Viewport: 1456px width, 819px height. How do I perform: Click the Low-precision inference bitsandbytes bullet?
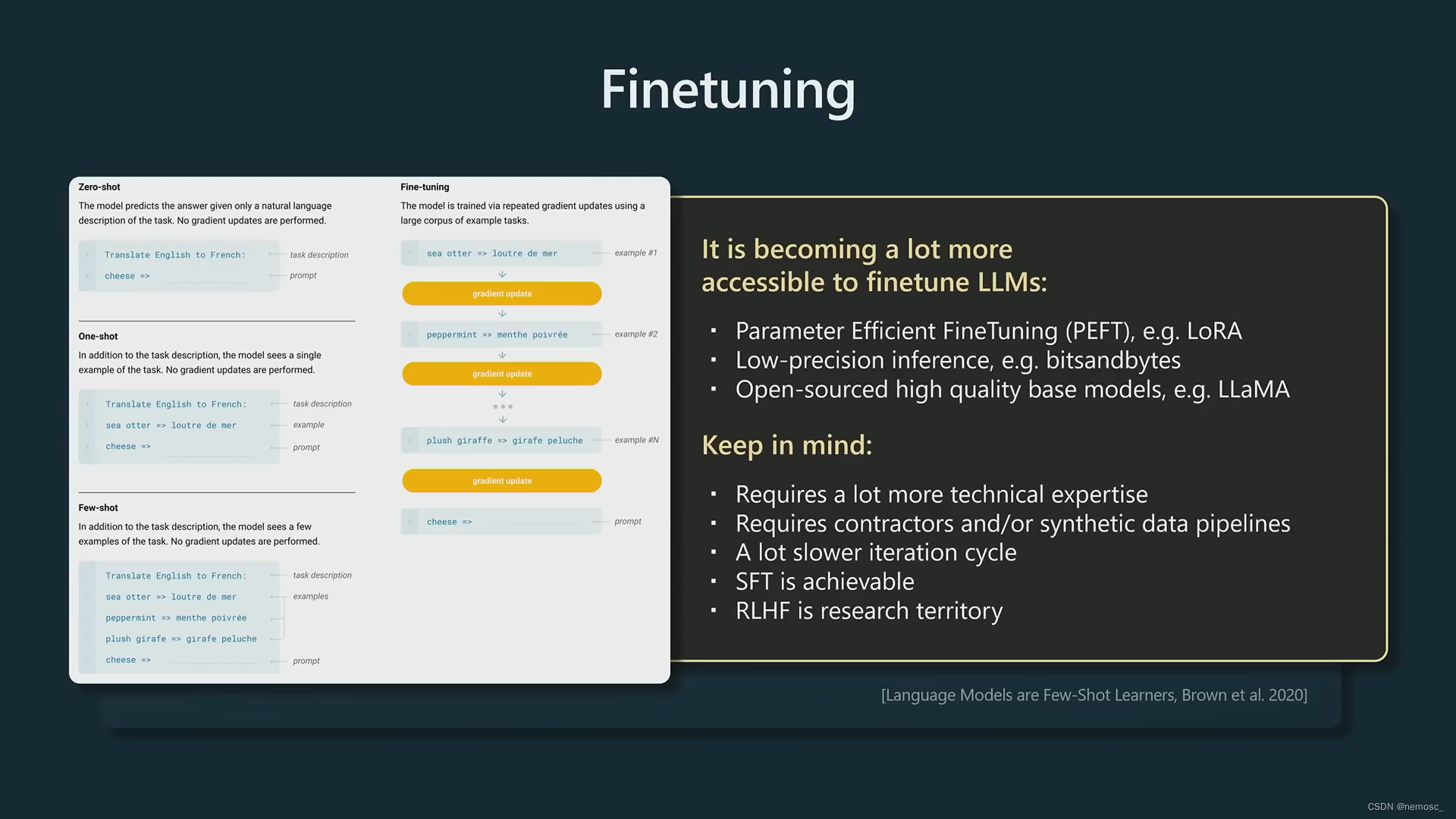click(x=958, y=360)
